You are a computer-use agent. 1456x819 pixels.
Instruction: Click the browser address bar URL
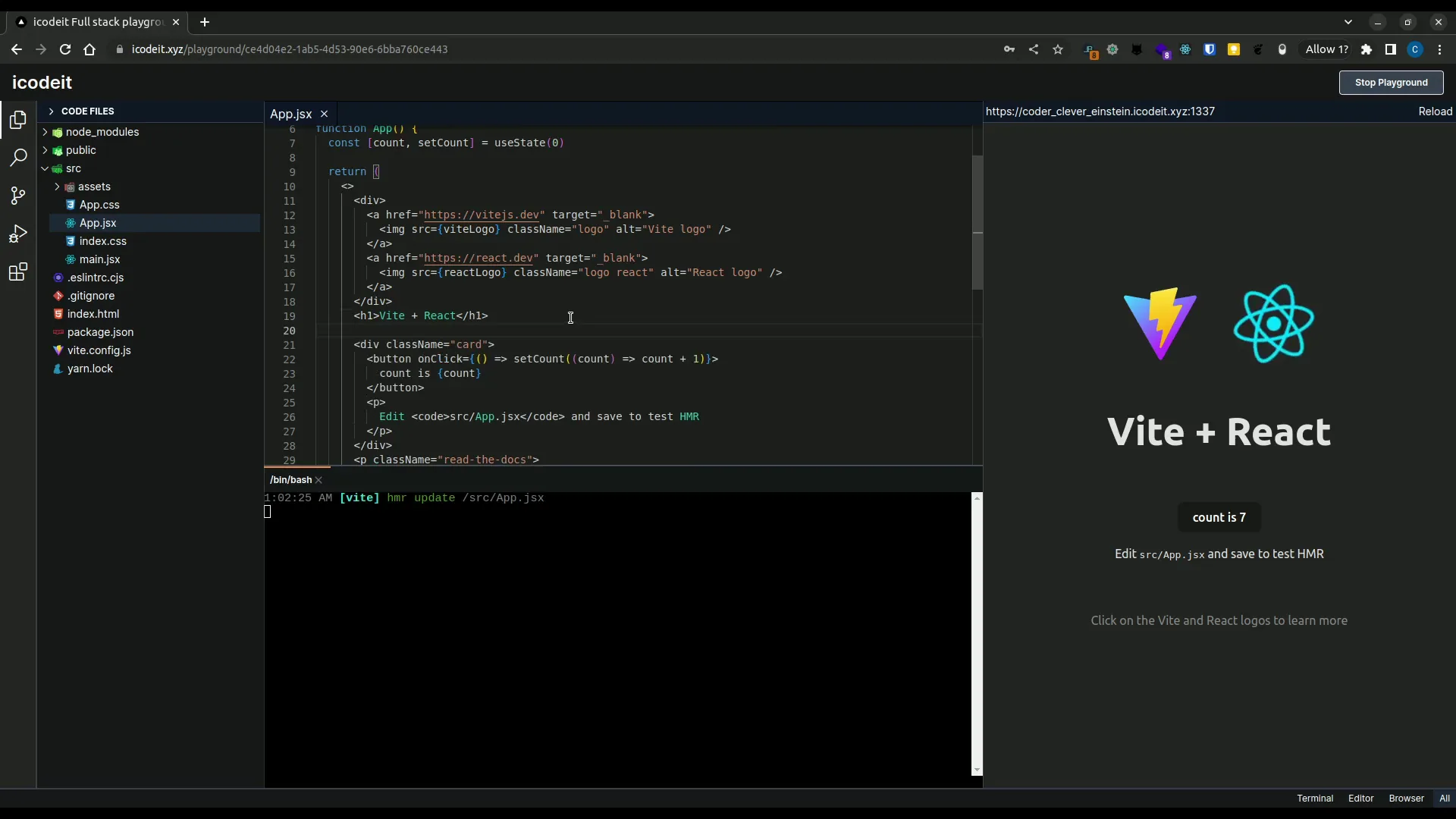(290, 49)
